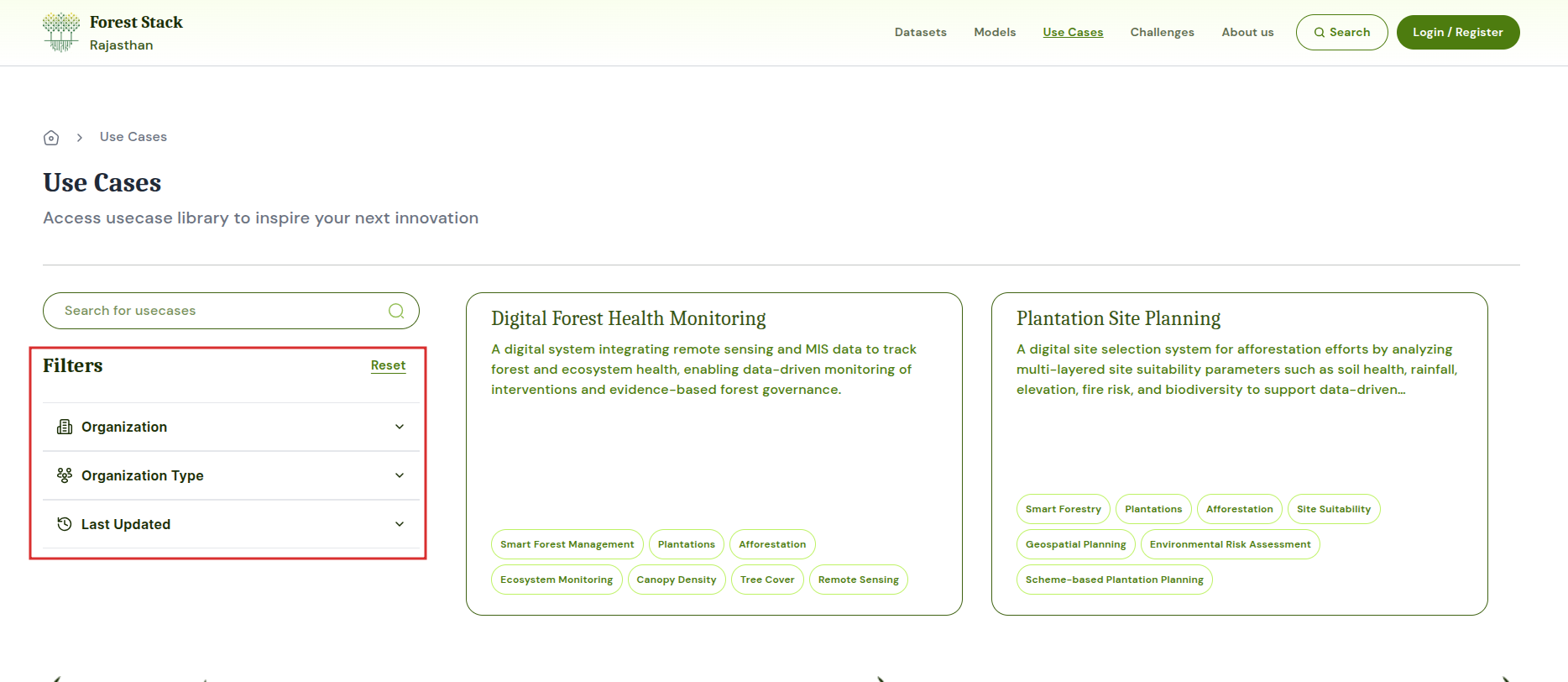Viewport: 1568px width, 682px height.
Task: Open the About us page
Action: pyautogui.click(x=1247, y=32)
